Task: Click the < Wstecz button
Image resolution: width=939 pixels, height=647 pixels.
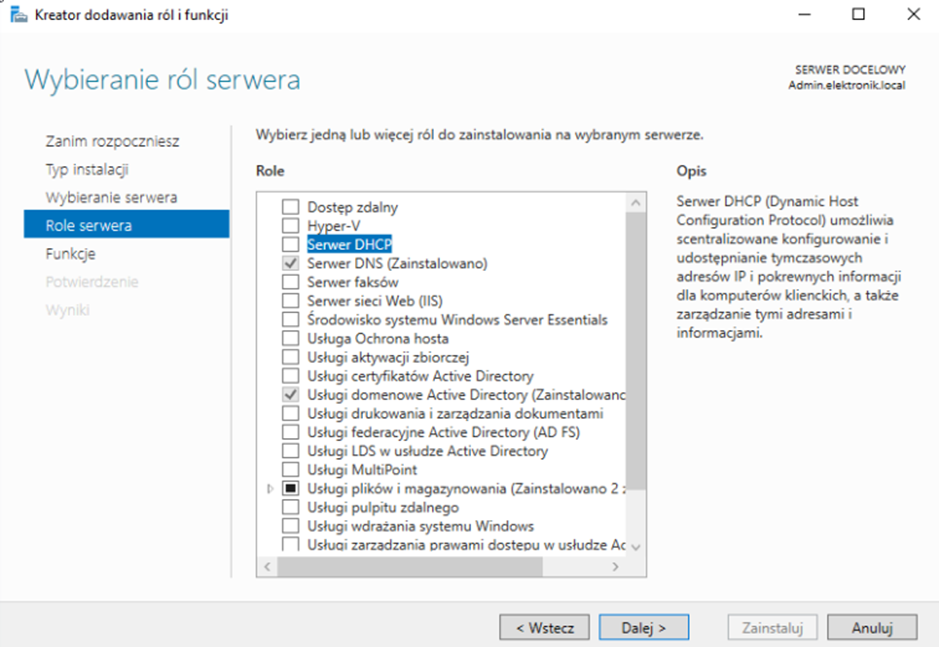Action: [x=544, y=628]
